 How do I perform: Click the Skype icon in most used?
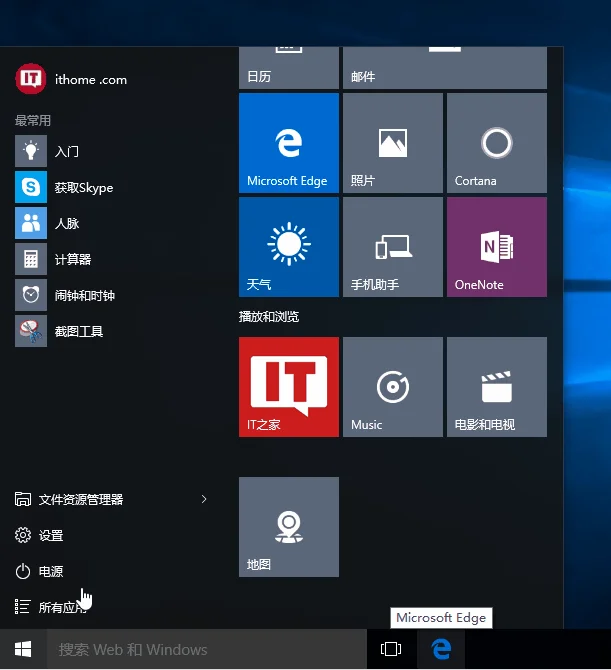pyautogui.click(x=31, y=187)
